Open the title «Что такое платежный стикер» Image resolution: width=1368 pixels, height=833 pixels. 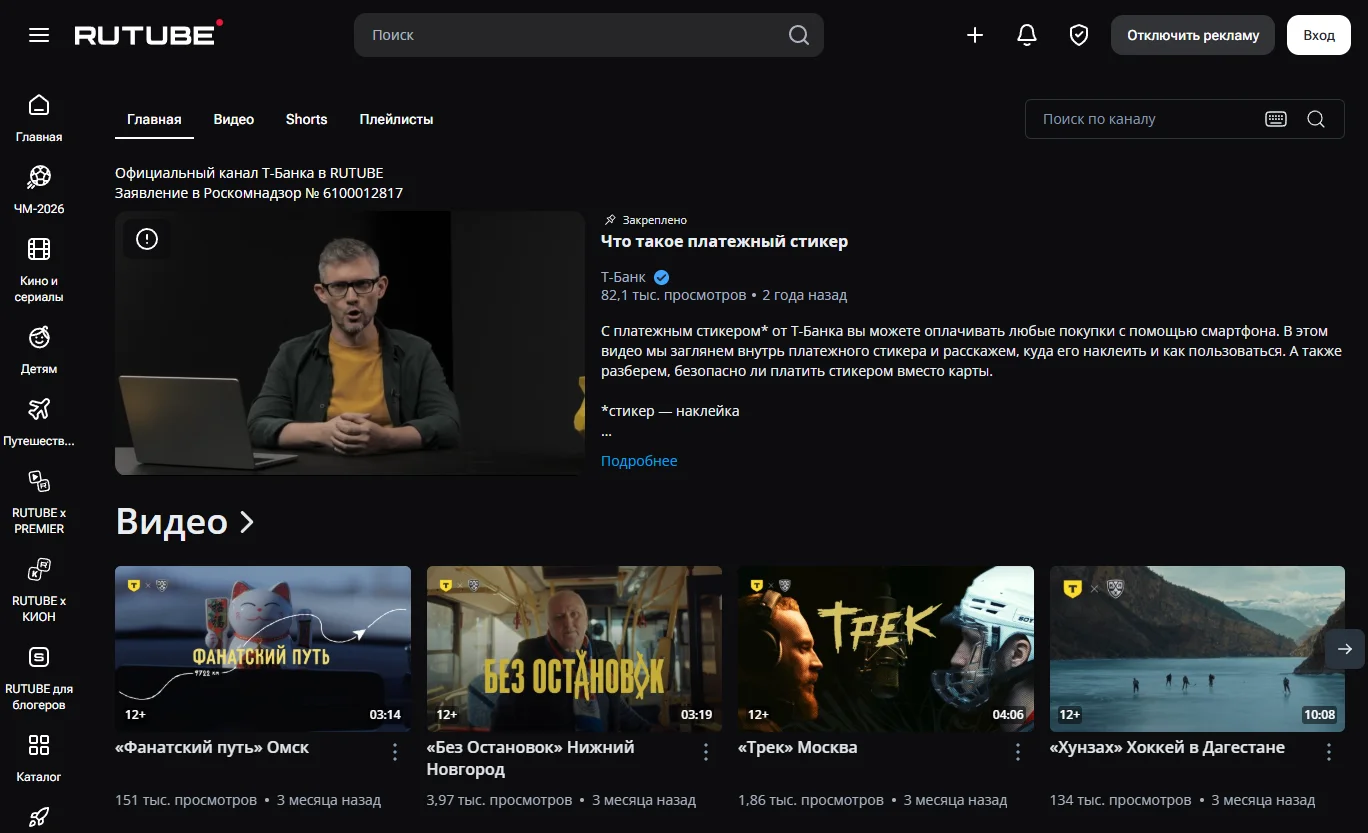pyautogui.click(x=724, y=242)
